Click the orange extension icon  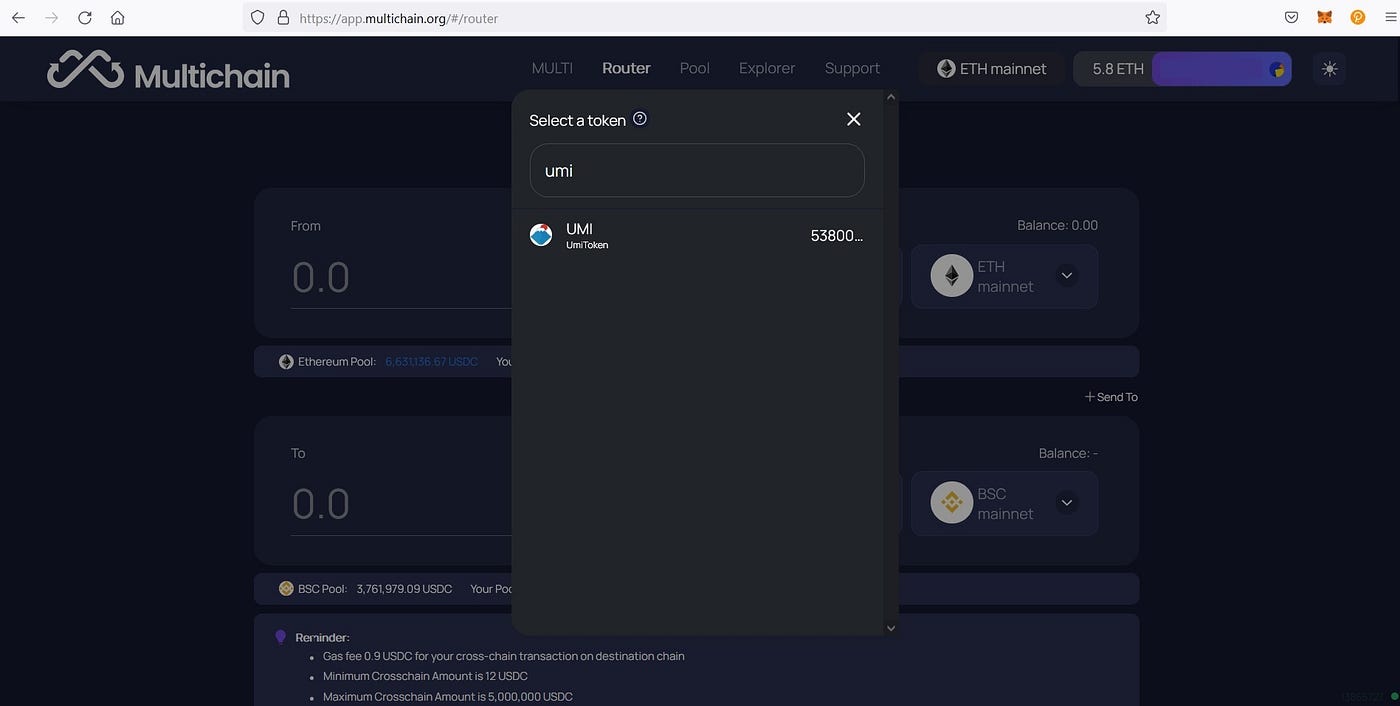coord(1358,17)
